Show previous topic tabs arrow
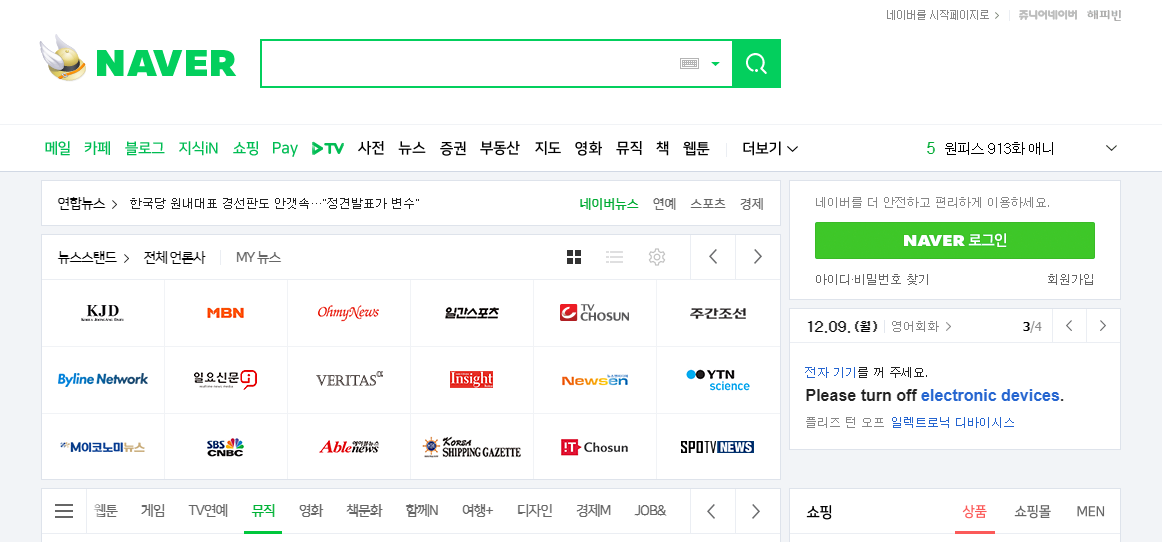1162x542 pixels. pyautogui.click(x=711, y=511)
